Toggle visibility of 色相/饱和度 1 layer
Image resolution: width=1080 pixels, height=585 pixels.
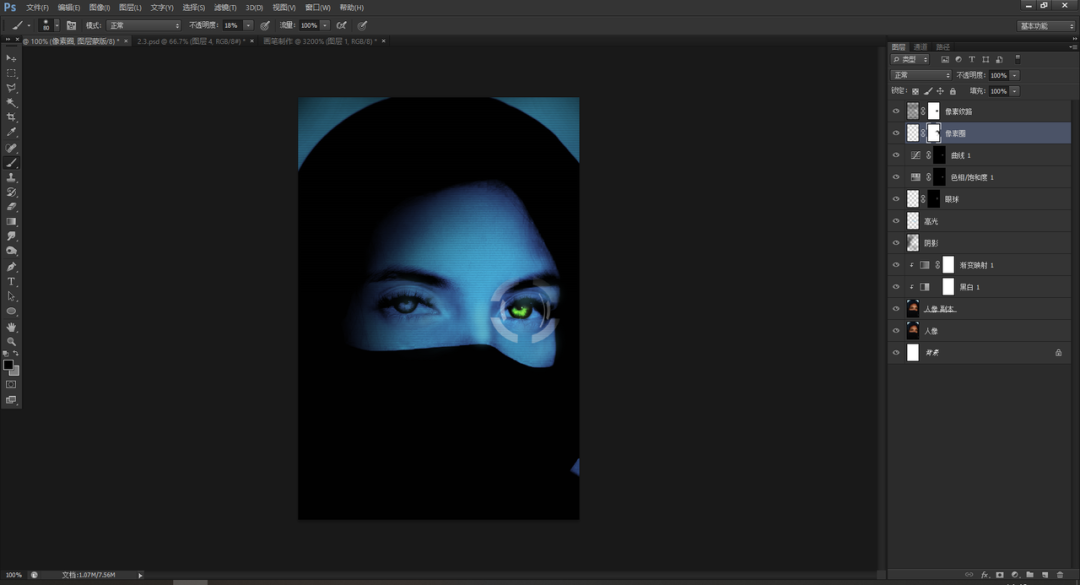click(896, 177)
